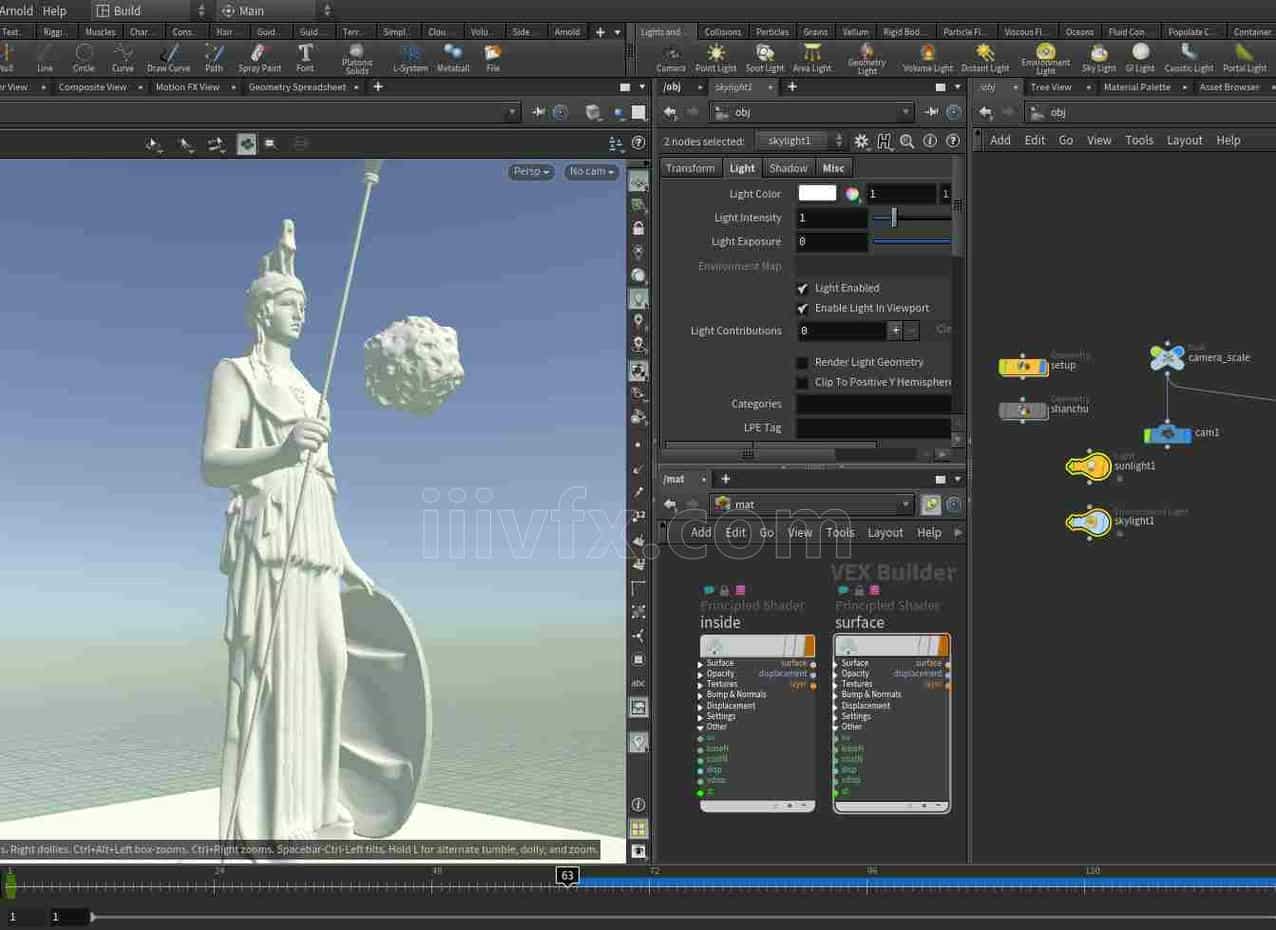Add a GI Light
The width and height of the screenshot is (1276, 930).
[x=1140, y=58]
